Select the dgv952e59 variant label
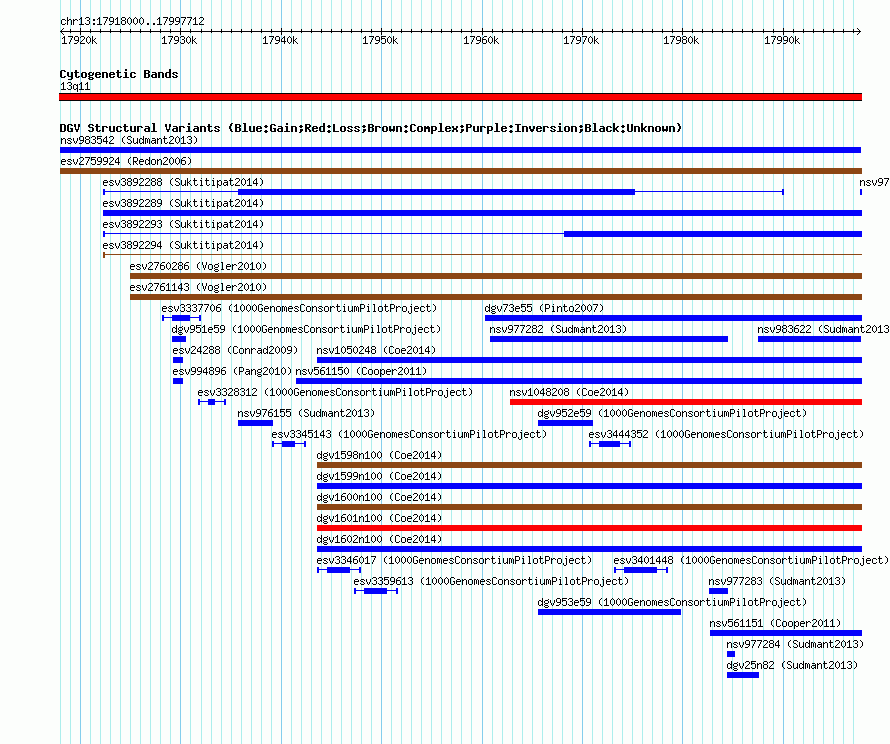This screenshot has height=744, width=890. [672, 413]
